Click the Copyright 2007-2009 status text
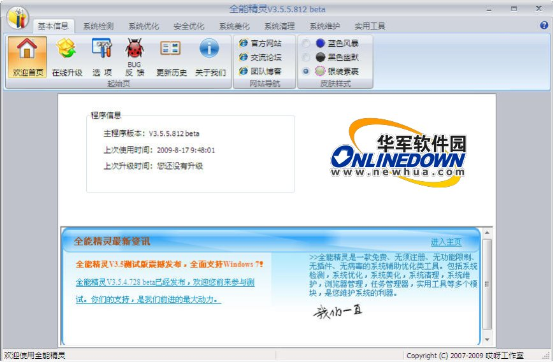The height and width of the screenshot is (362, 554). (x=465, y=356)
